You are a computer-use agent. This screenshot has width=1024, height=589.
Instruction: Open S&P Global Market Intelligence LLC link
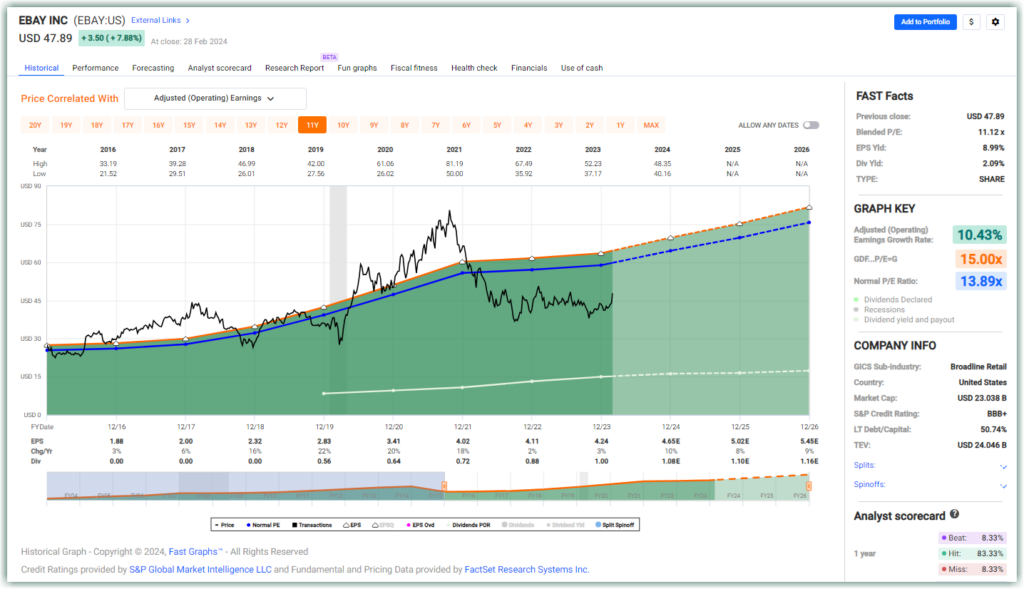coord(200,570)
